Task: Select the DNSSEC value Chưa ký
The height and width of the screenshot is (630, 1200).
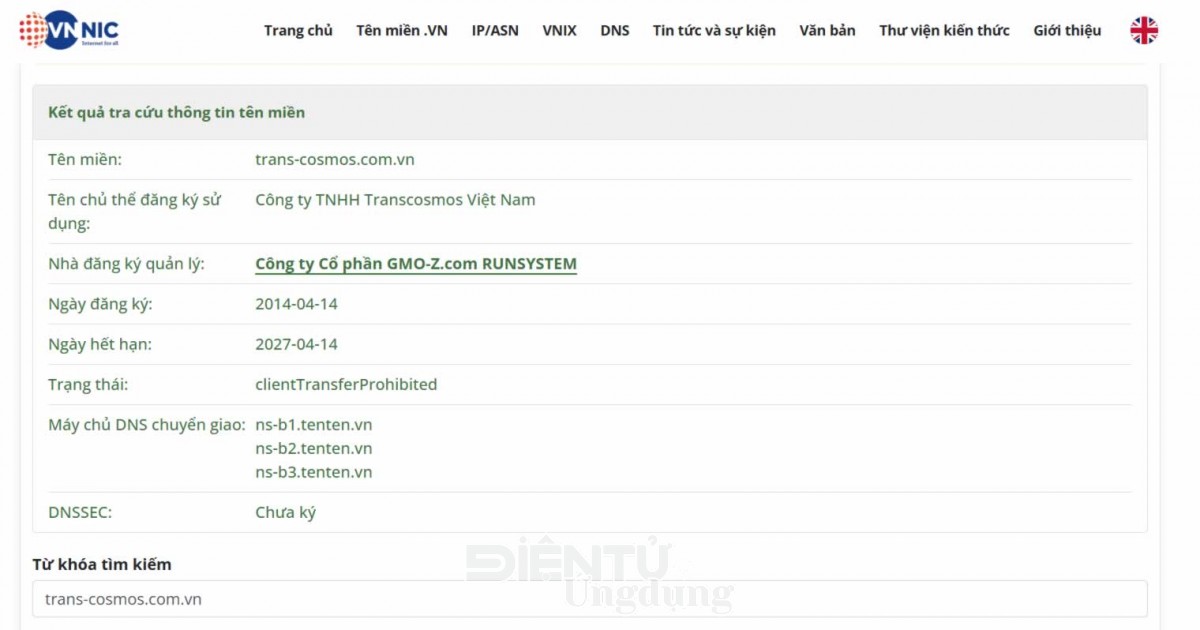Action: click(x=285, y=512)
